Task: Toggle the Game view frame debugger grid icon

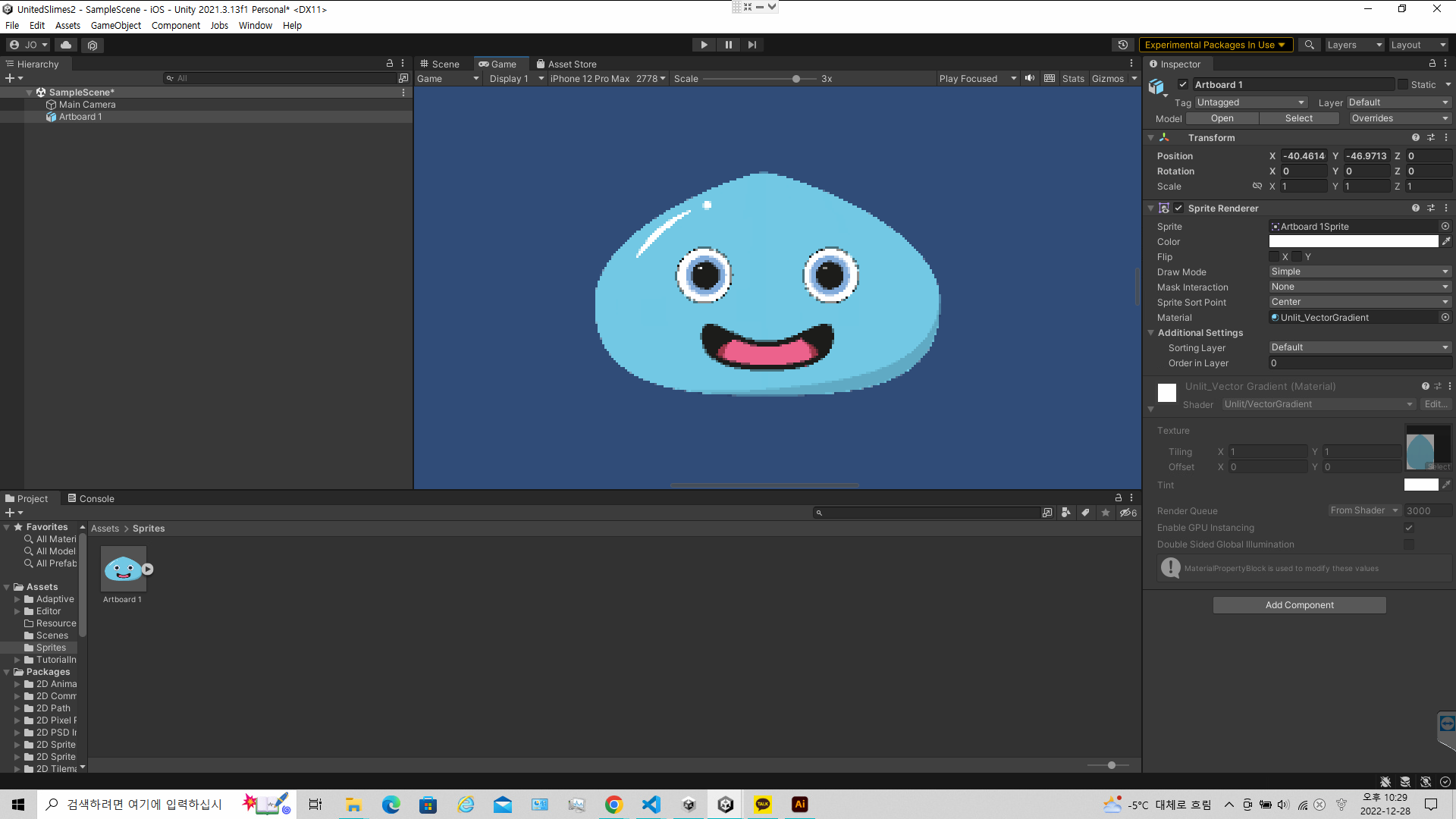Action: click(x=1050, y=78)
